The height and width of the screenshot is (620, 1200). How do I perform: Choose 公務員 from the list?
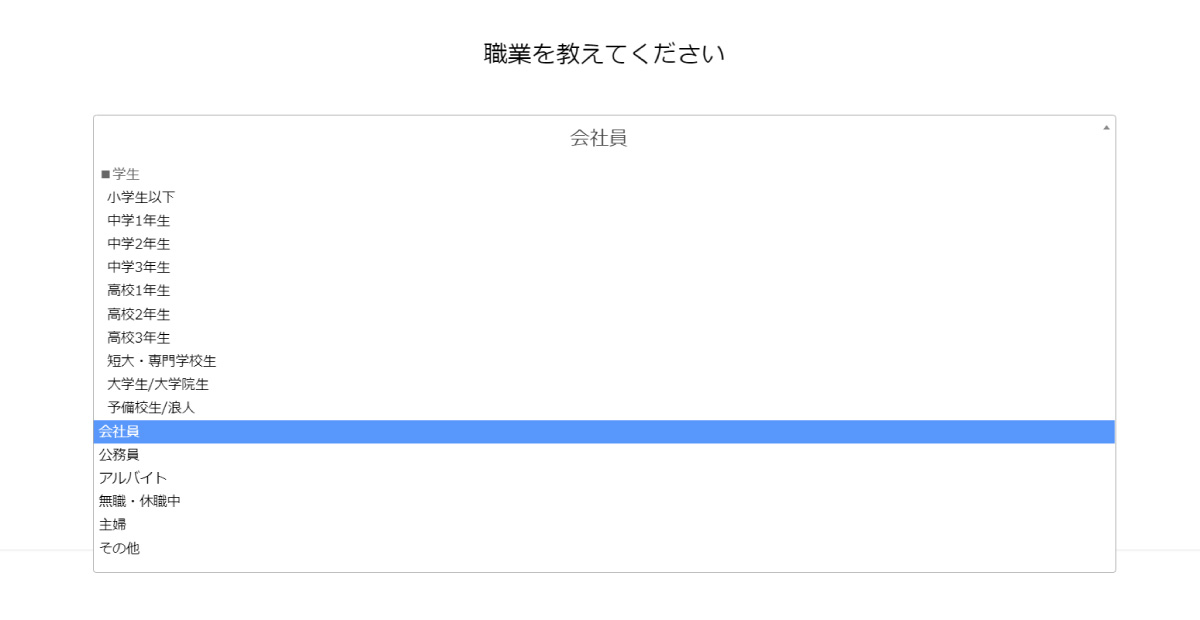(x=119, y=454)
